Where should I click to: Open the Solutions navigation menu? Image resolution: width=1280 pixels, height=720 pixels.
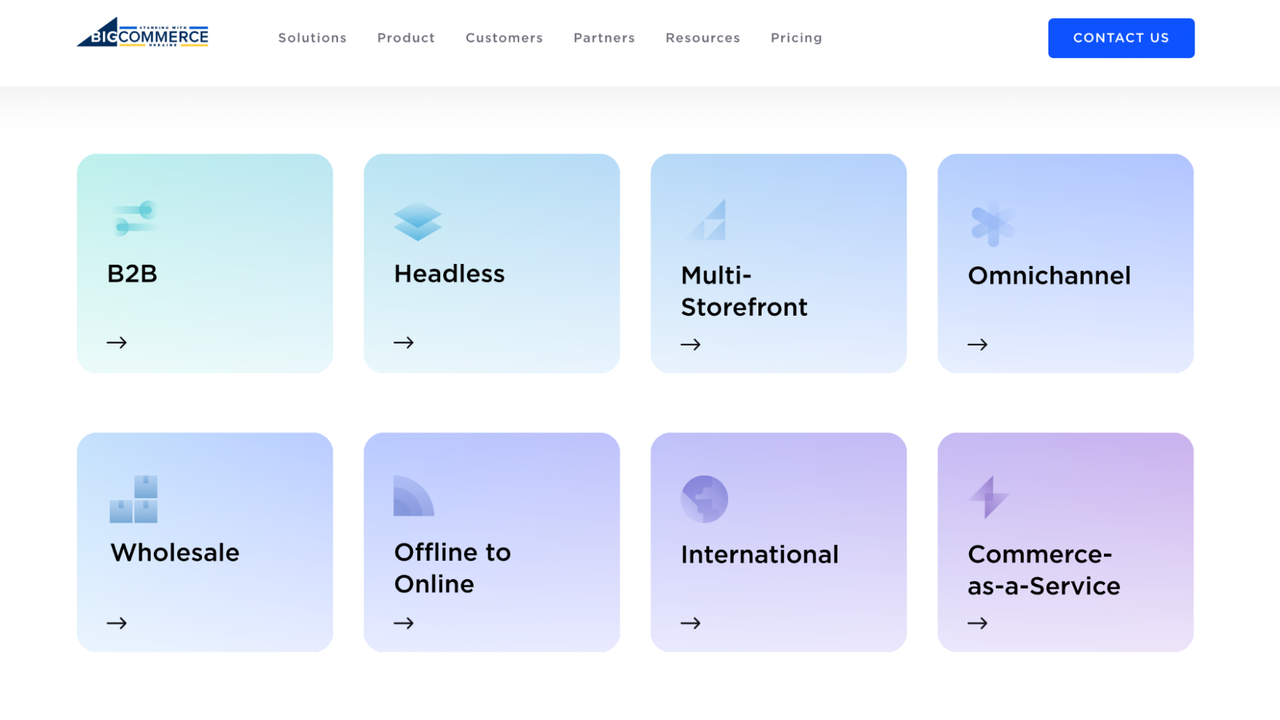[312, 37]
